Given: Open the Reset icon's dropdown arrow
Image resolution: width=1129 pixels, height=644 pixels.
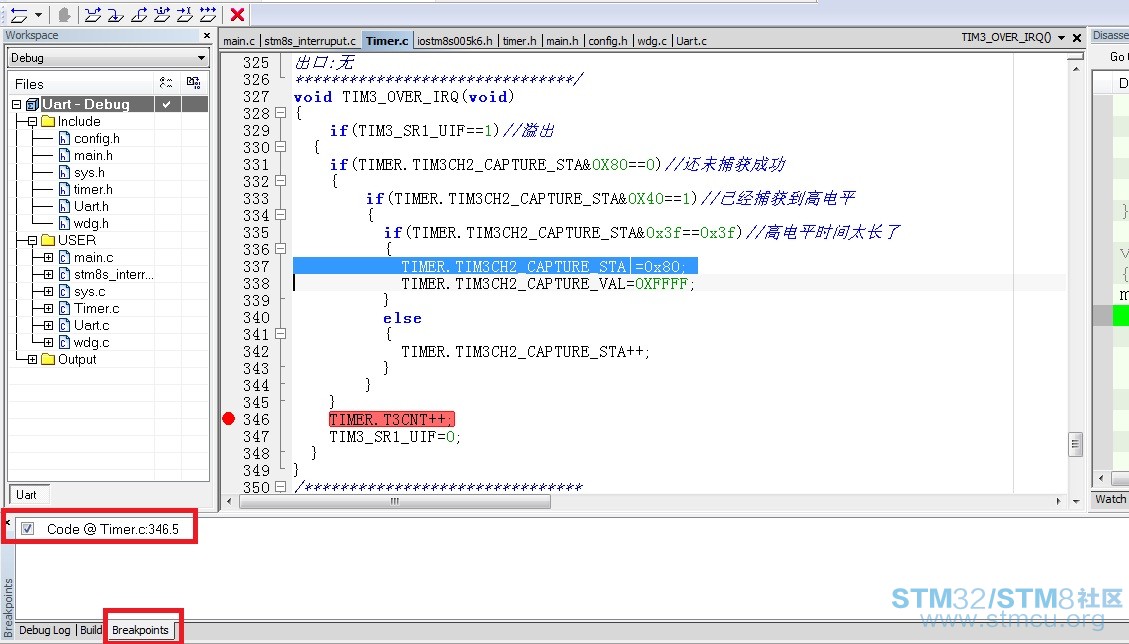Looking at the screenshot, I should (x=38, y=14).
